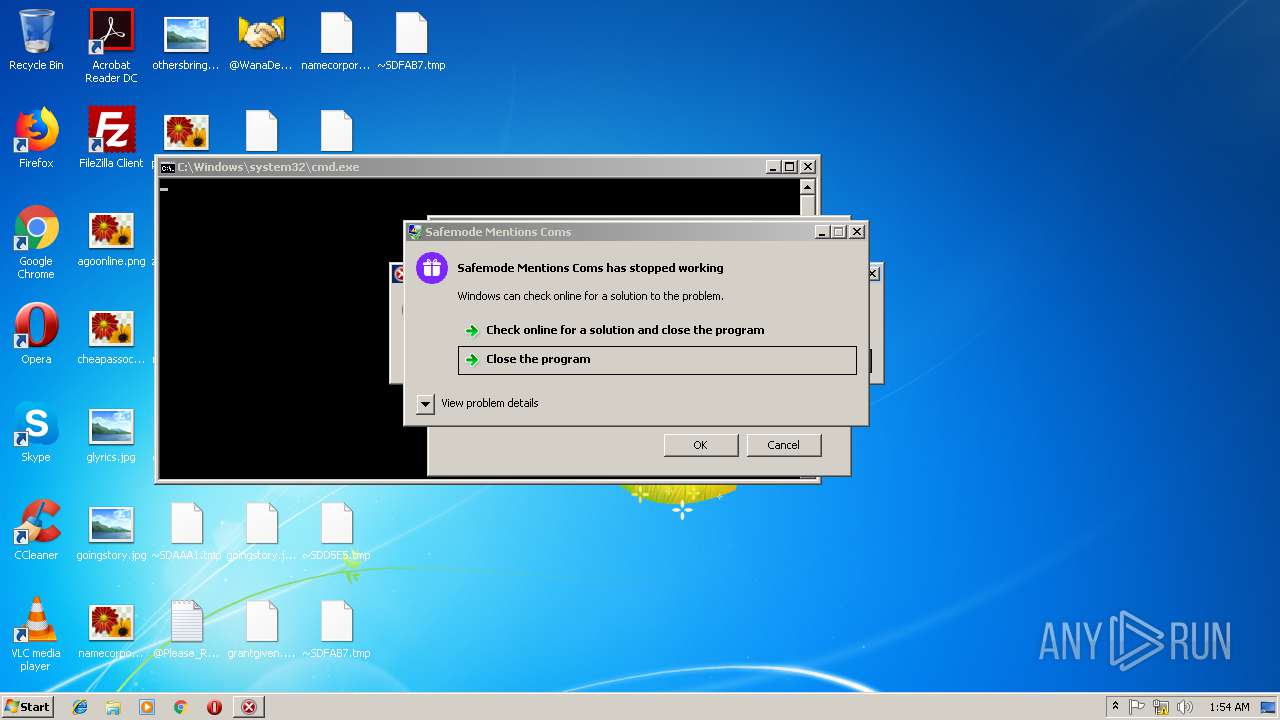1280x720 pixels.
Task: Open Windows Explorer folder in taskbar
Action: 113,707
